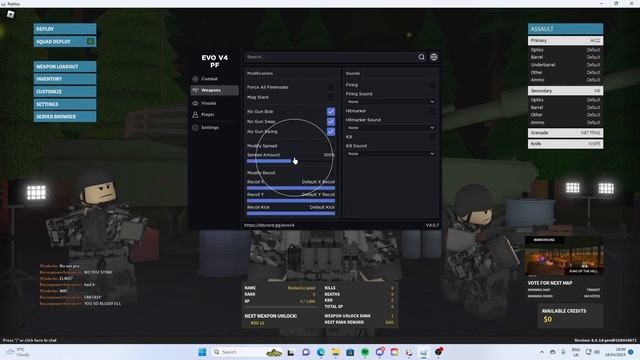Click the chat bar to start chatting

tap(30, 340)
